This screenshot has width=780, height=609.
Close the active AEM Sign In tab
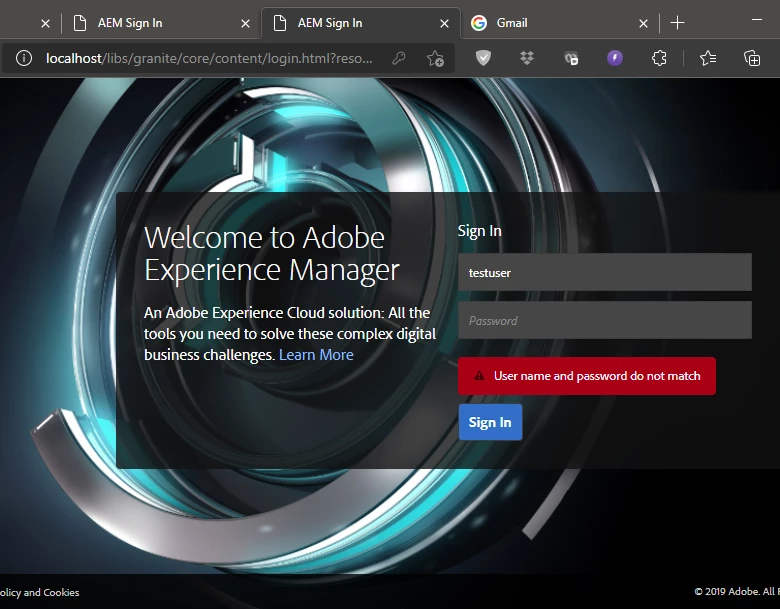[x=444, y=23]
